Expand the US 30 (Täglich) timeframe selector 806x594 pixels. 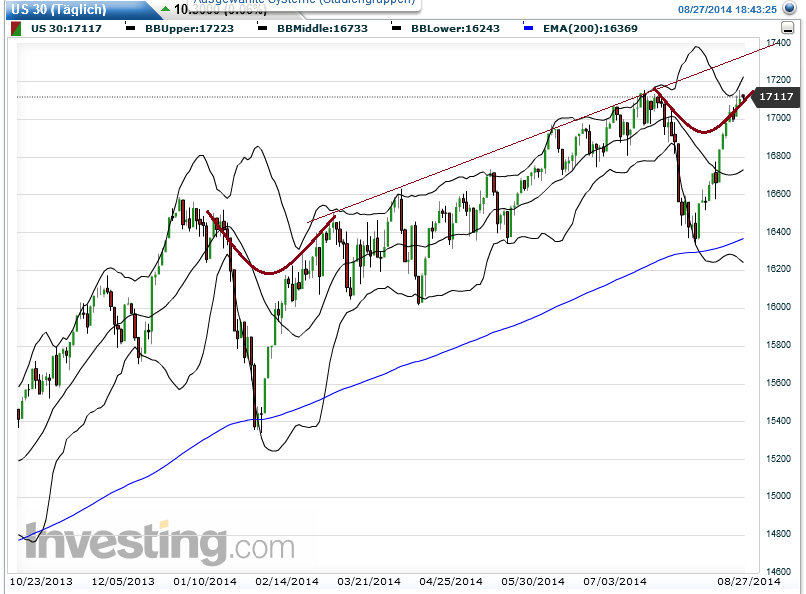[60, 8]
